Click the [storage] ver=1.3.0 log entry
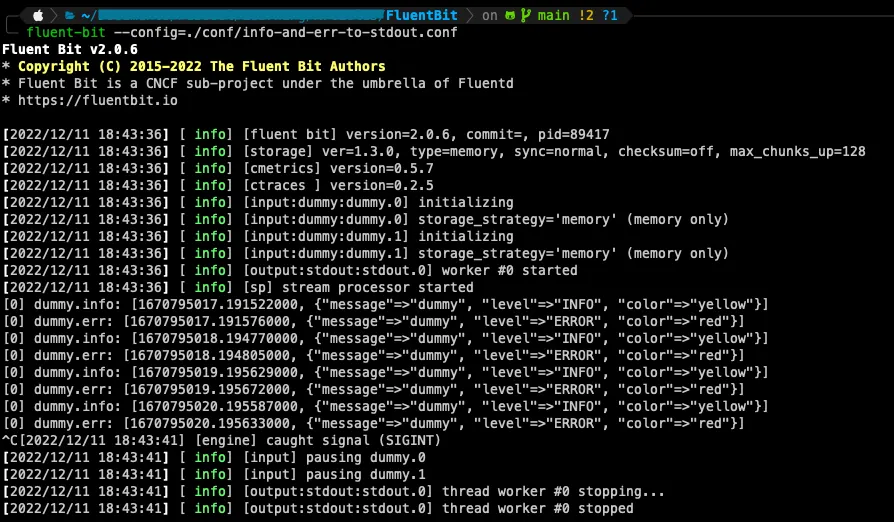Screen dimensions: 894x522 434,152
